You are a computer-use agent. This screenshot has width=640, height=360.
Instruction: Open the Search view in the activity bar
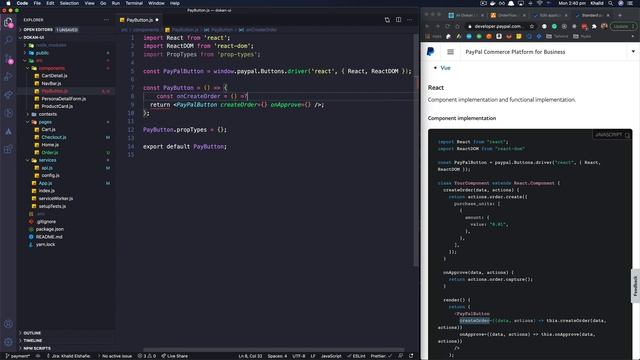tap(8, 40)
